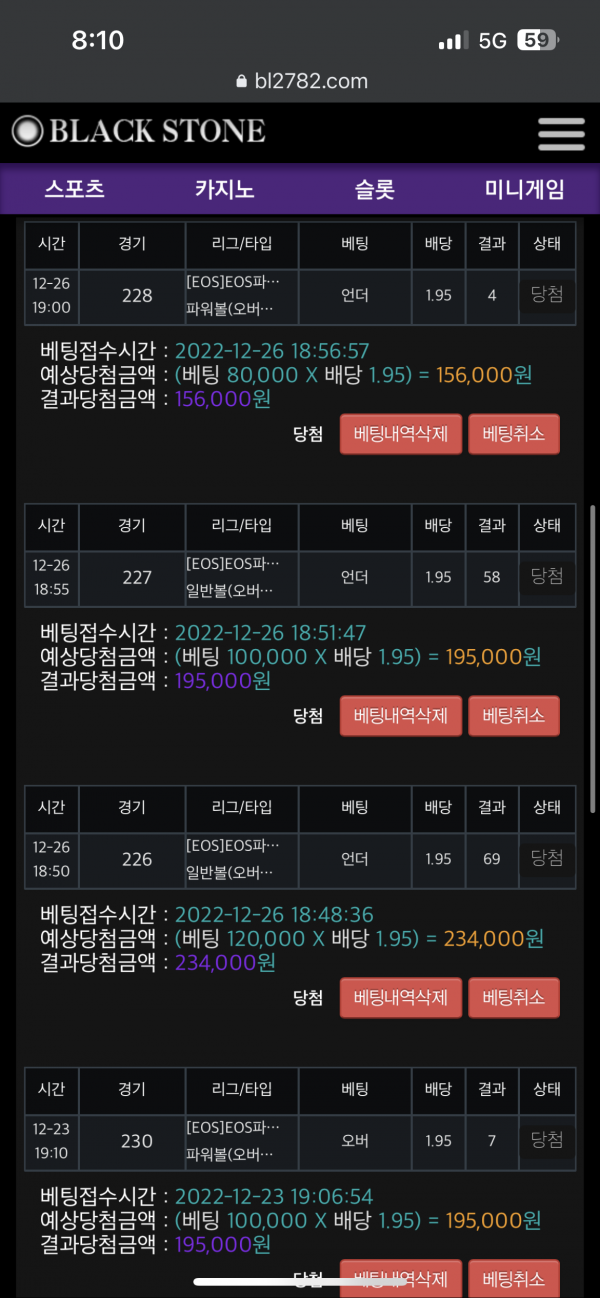Delete bet history for game 226
Image resolution: width=600 pixels, height=1298 pixels.
coord(401,998)
